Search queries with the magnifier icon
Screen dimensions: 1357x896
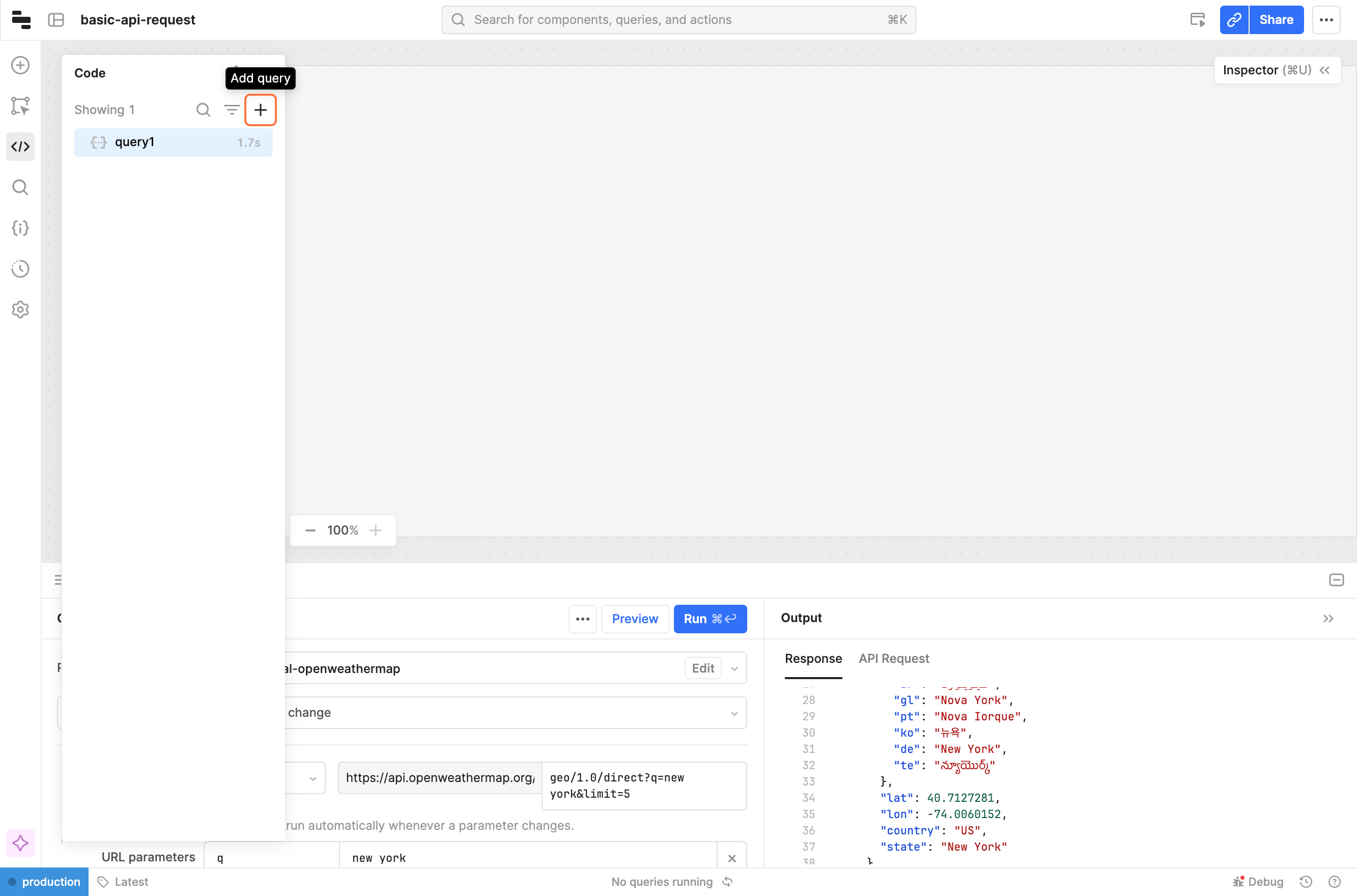[x=204, y=110]
